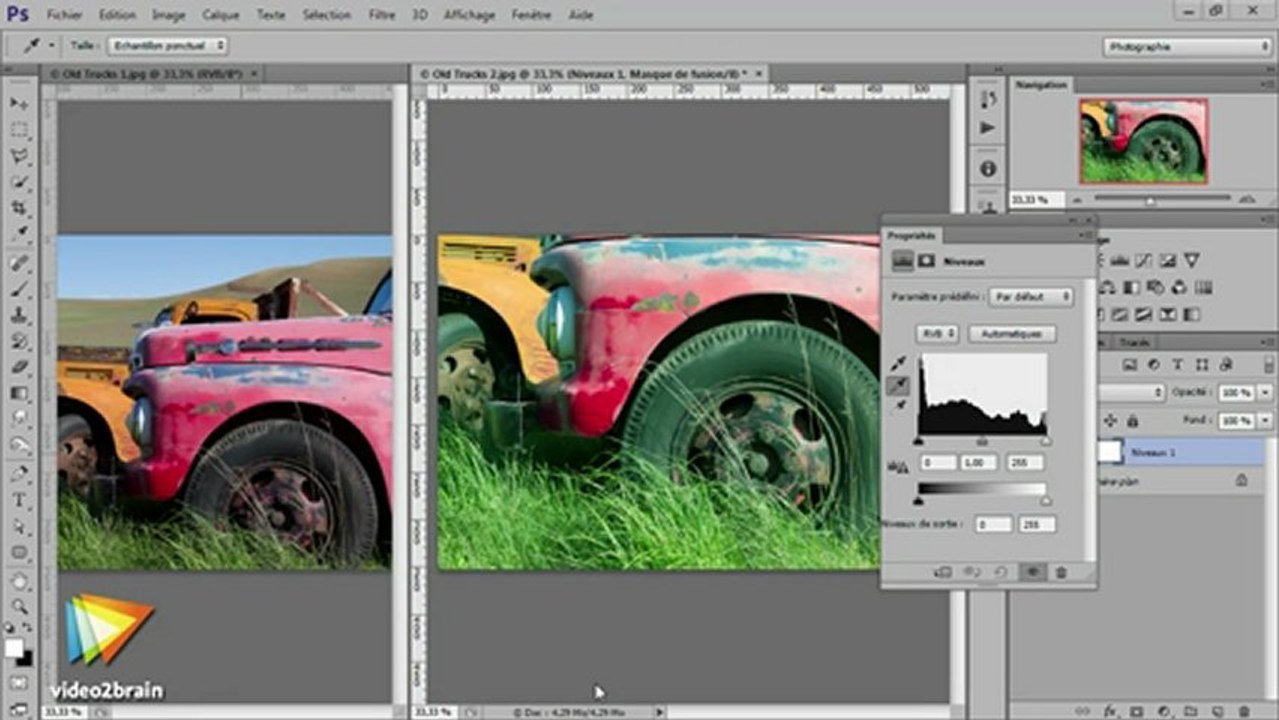Select the Path Selection tool
The width and height of the screenshot is (1279, 720).
point(19,526)
